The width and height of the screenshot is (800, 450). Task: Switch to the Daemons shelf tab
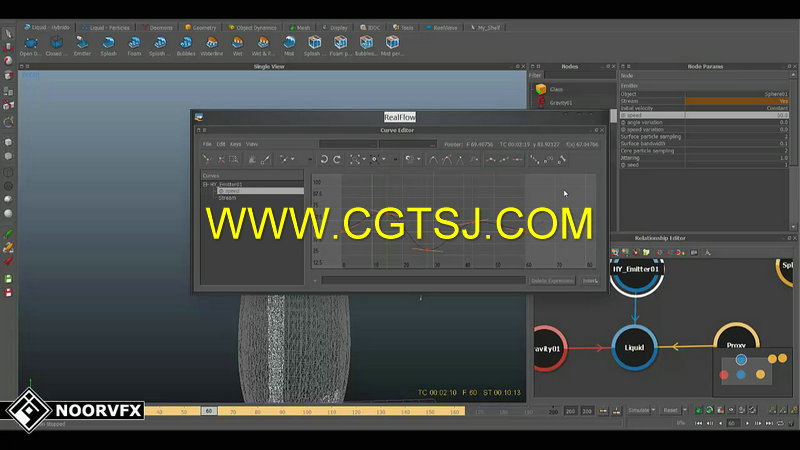pyautogui.click(x=158, y=28)
